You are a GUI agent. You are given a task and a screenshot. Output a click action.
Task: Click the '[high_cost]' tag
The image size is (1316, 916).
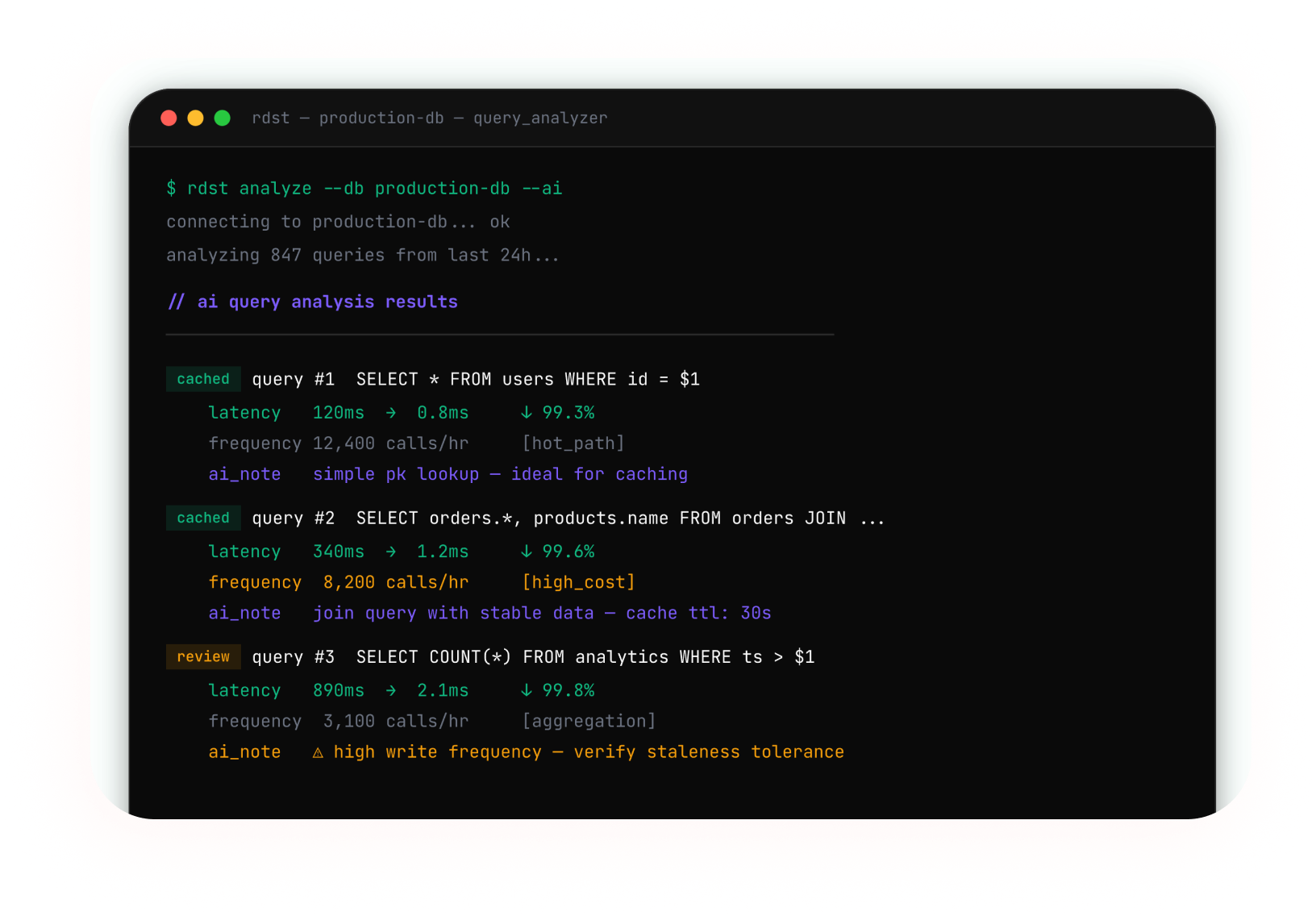pyautogui.click(x=579, y=582)
